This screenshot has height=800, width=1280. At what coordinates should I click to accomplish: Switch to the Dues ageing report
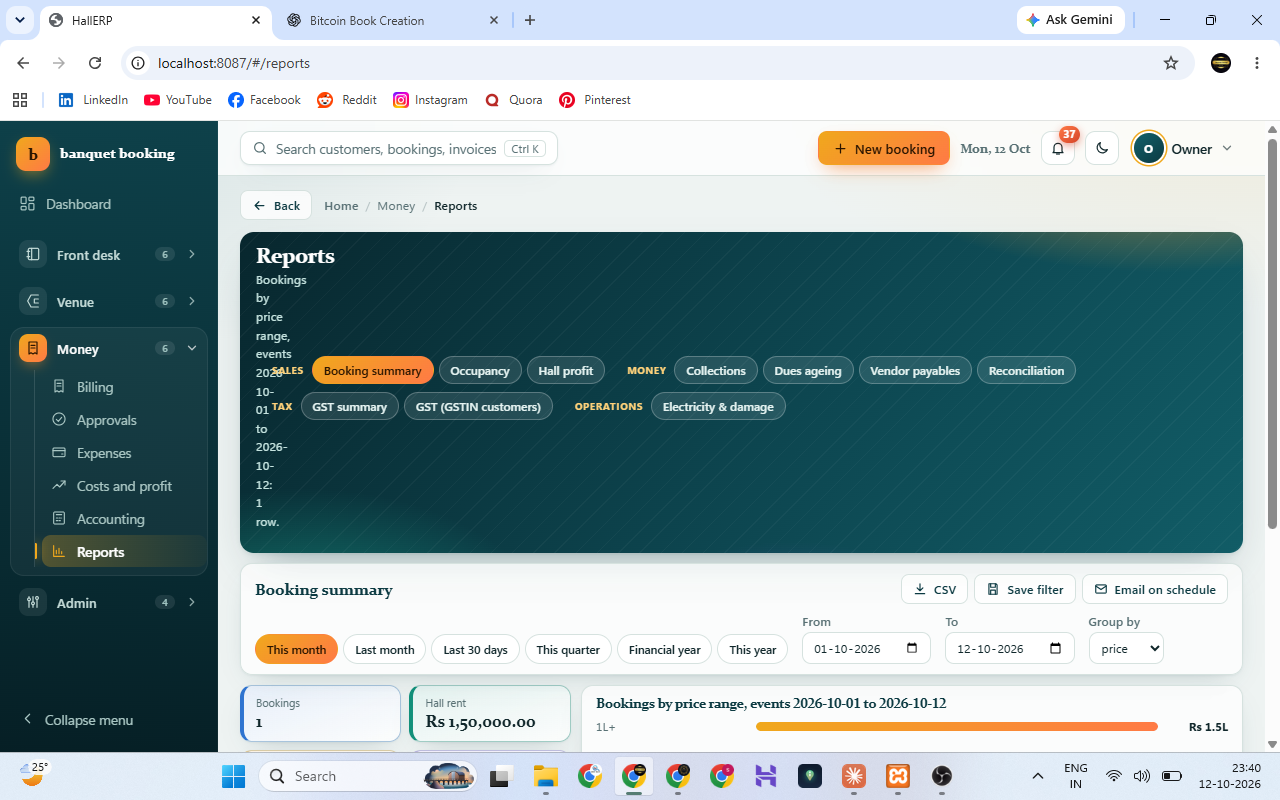point(808,371)
